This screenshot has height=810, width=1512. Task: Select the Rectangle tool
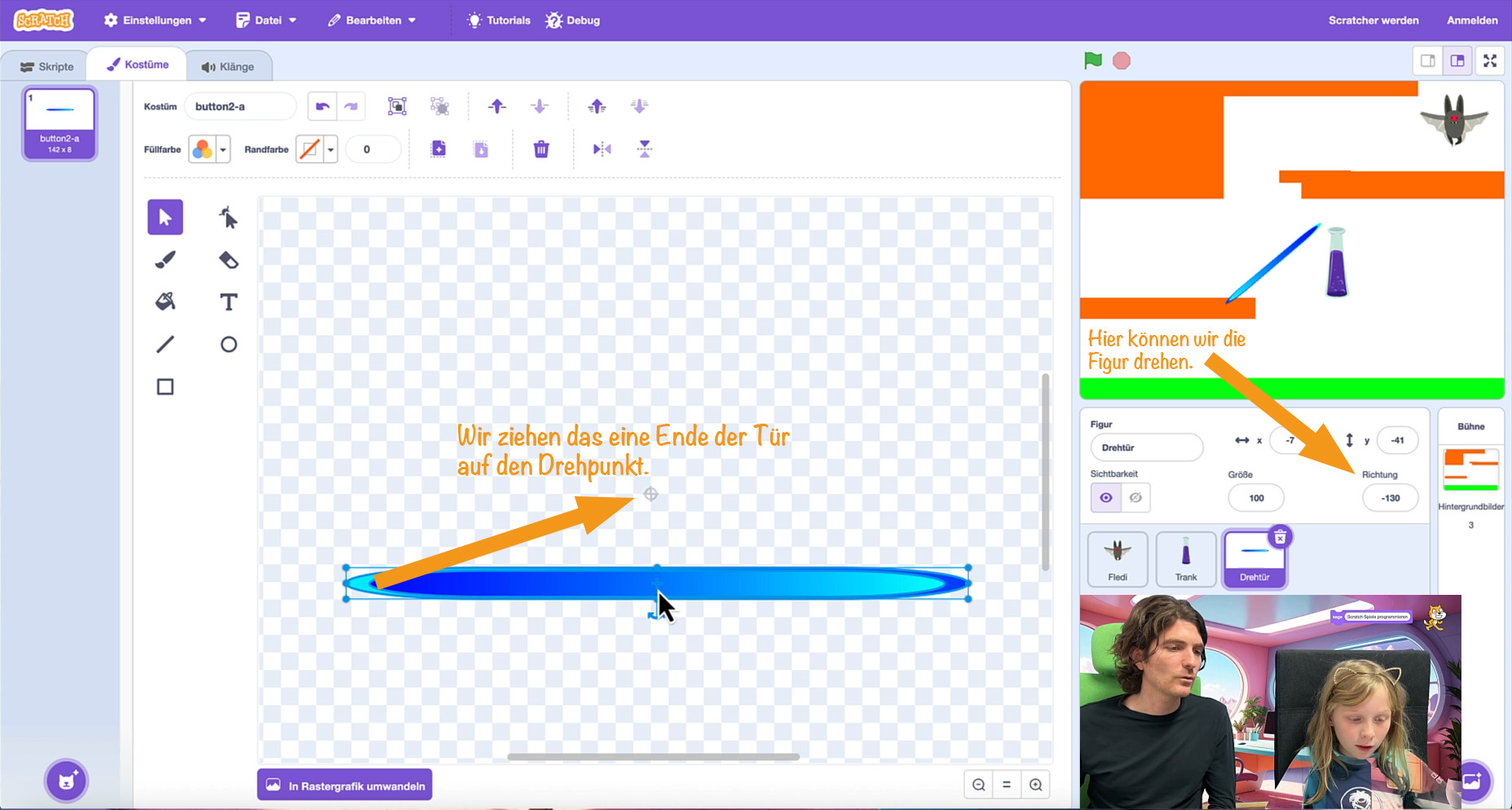tap(165, 387)
